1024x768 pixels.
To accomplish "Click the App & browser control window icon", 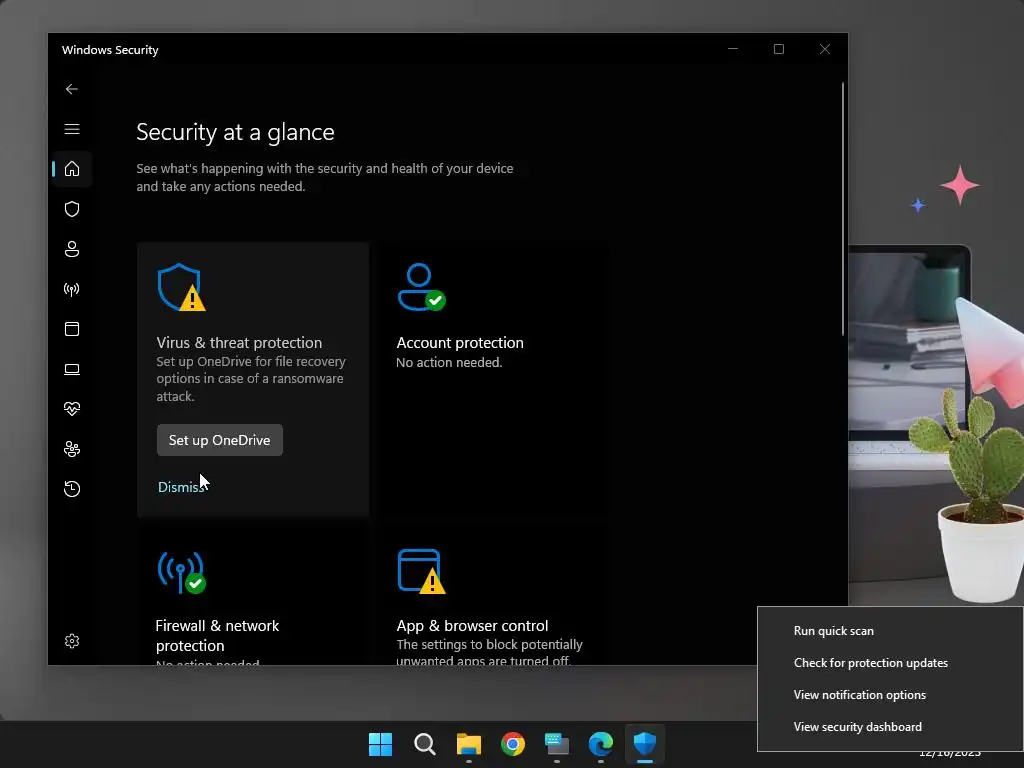I will [421, 572].
